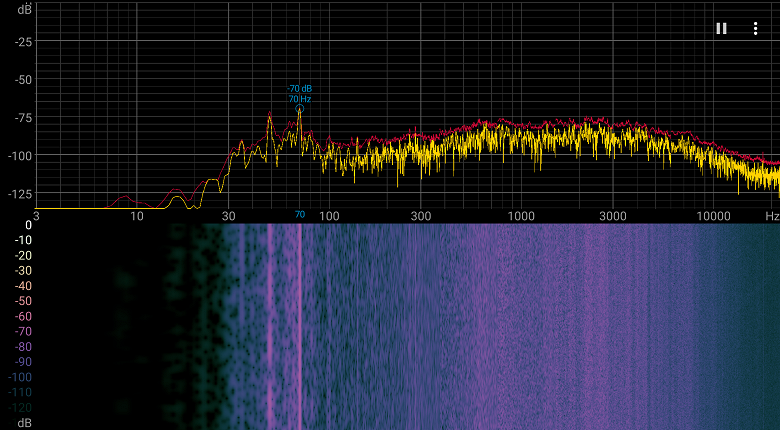The height and width of the screenshot is (430, 780).
Task: Click the 10000 Hz frequency axis label
Action: point(713,216)
